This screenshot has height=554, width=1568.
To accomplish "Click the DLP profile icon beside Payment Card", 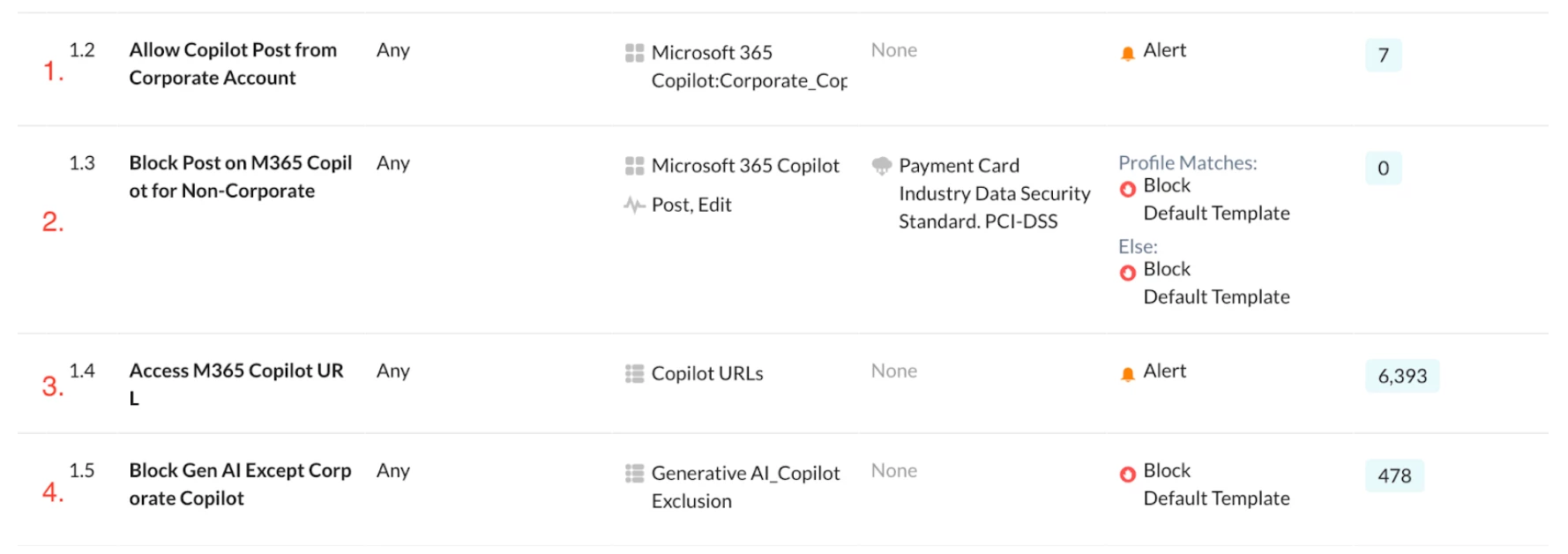I will coord(881,166).
